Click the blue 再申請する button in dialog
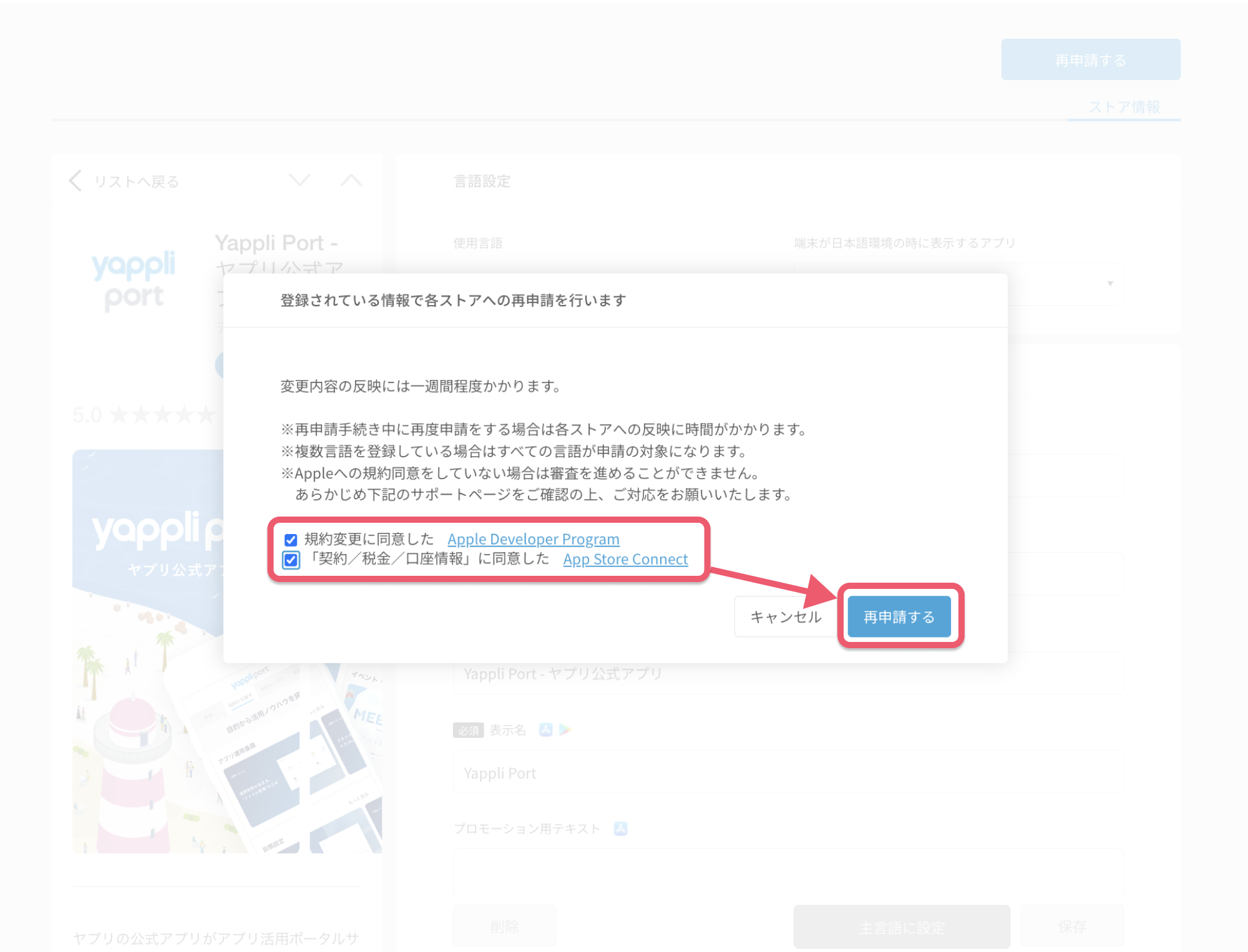The height and width of the screenshot is (952, 1248). tap(899, 617)
